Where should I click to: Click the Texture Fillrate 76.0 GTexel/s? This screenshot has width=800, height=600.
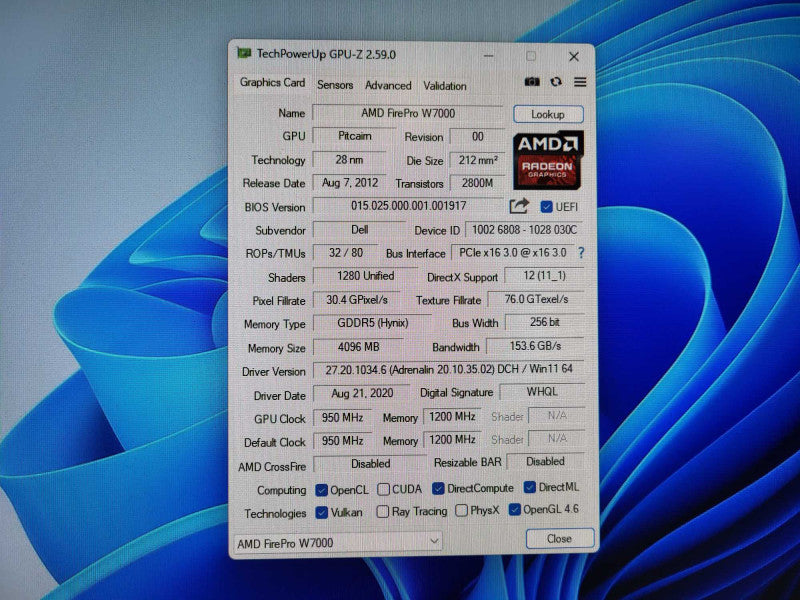click(x=536, y=299)
